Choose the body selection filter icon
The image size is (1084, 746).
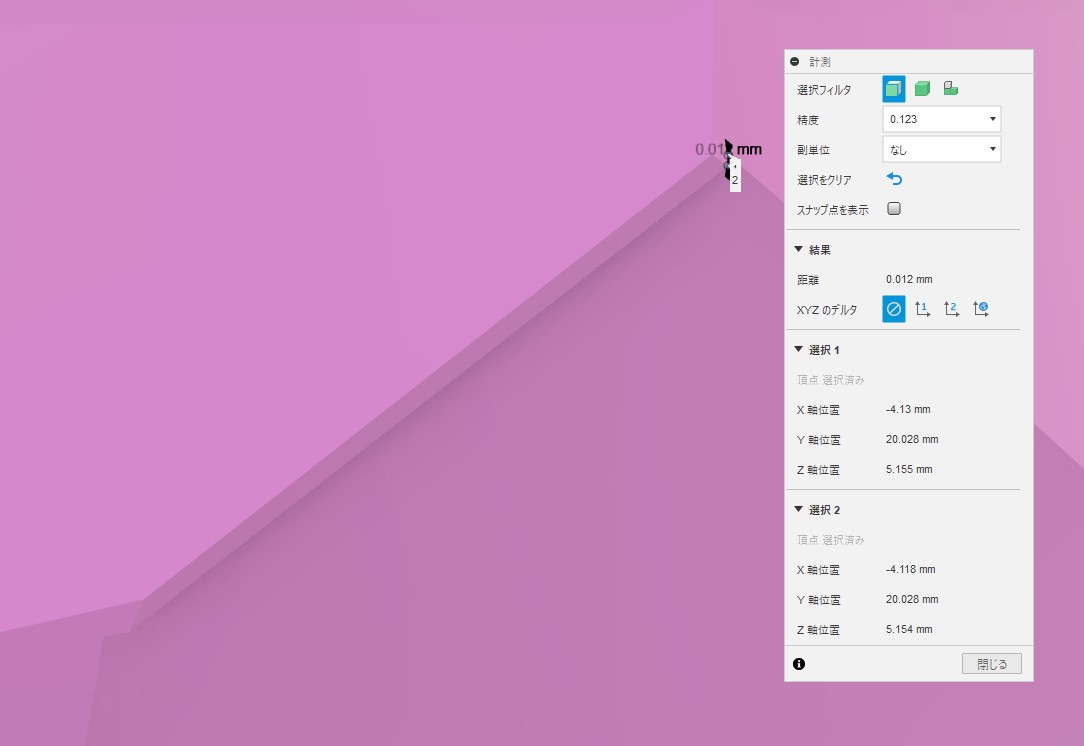(x=922, y=89)
